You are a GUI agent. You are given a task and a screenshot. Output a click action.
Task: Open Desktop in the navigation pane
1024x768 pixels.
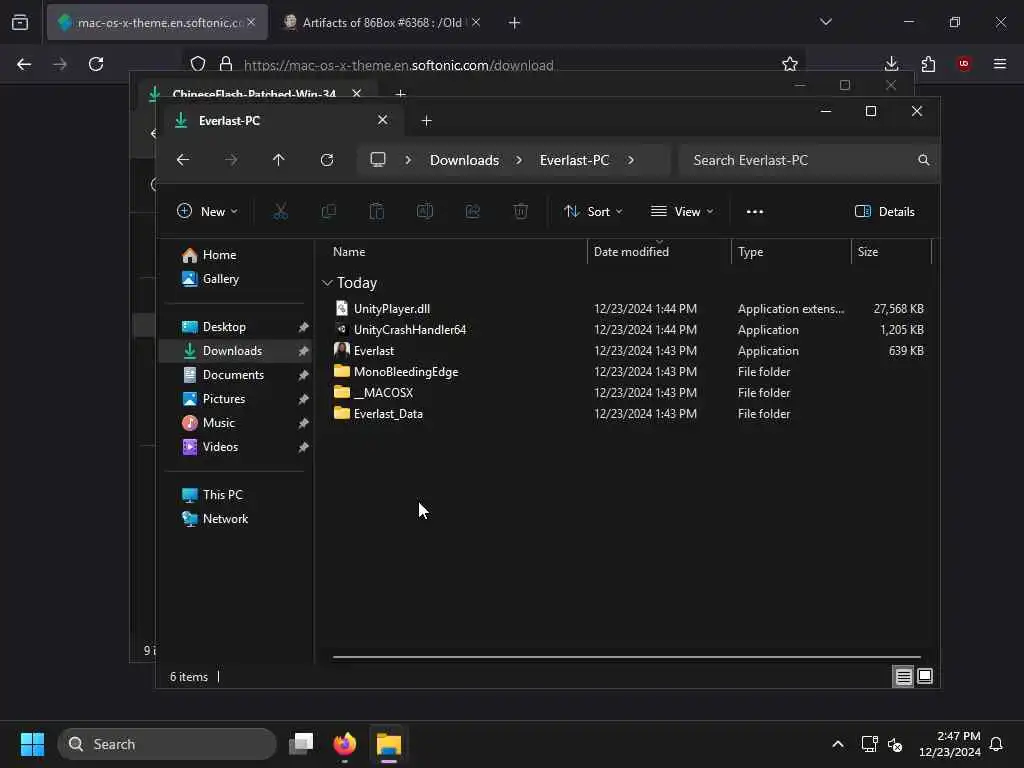235,327
